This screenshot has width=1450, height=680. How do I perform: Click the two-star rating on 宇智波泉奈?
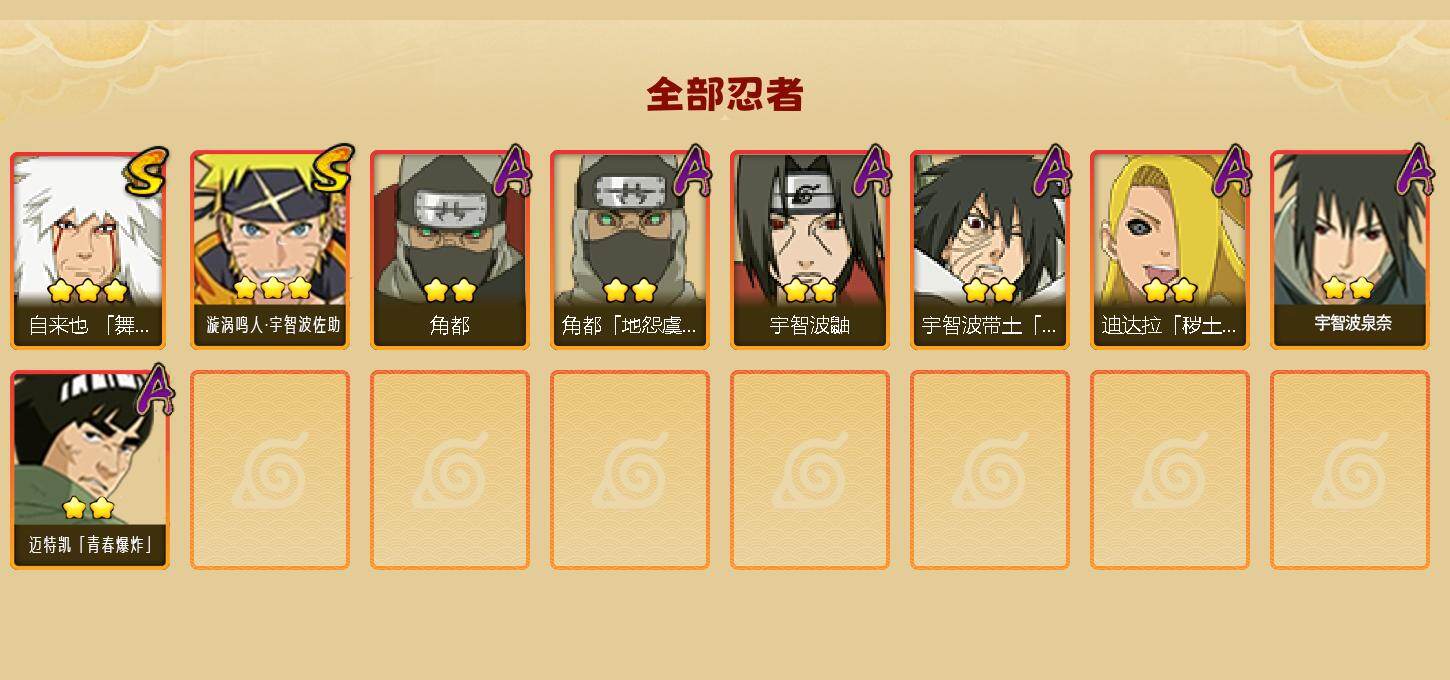[x=1348, y=289]
